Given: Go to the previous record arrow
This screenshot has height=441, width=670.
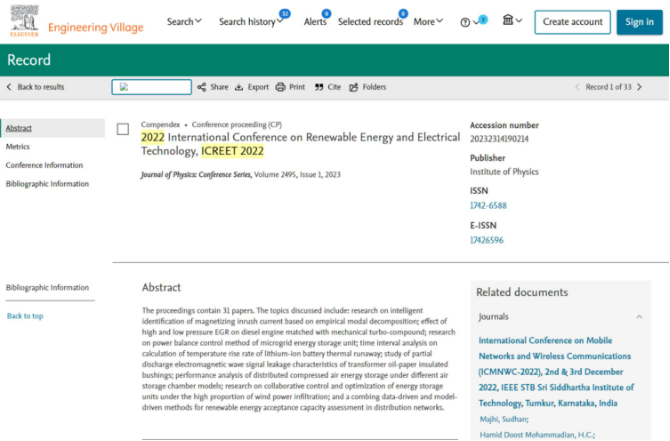Looking at the screenshot, I should point(577,87).
